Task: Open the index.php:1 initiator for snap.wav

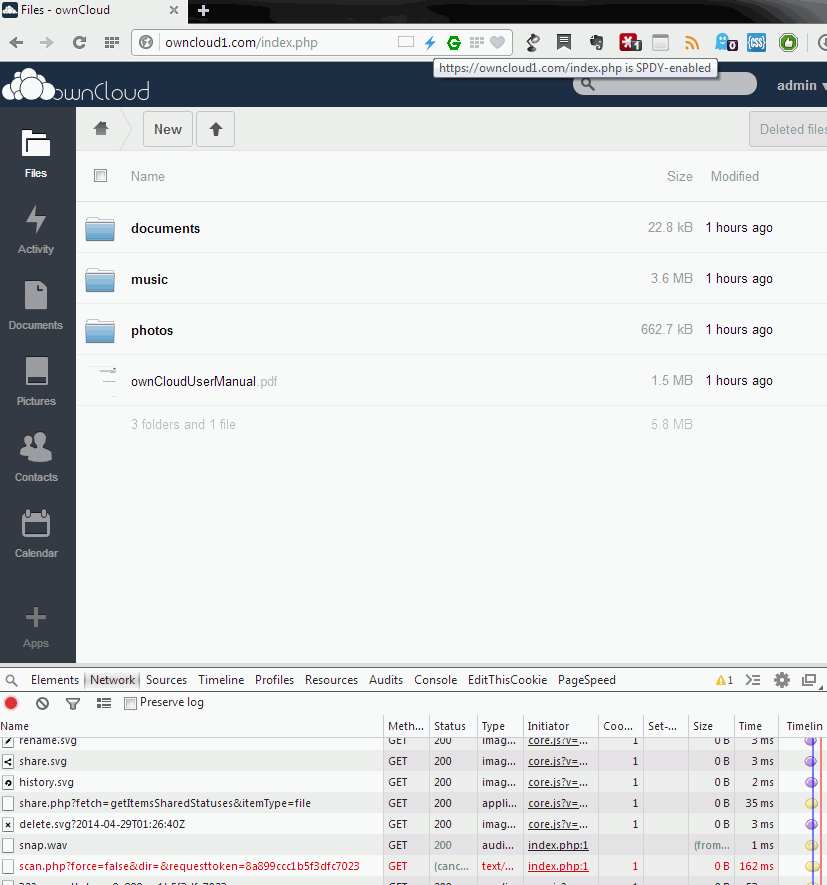Action: pos(558,845)
